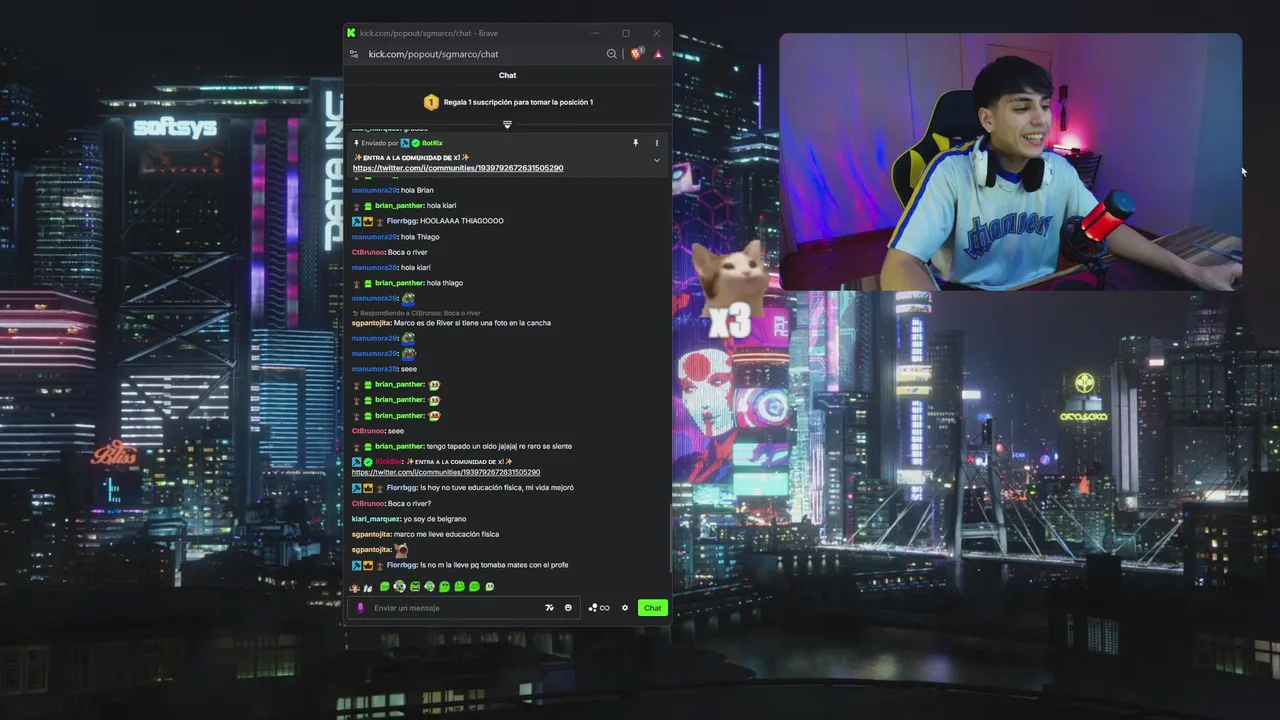Click the Kick logo in the title bar

tap(351, 33)
